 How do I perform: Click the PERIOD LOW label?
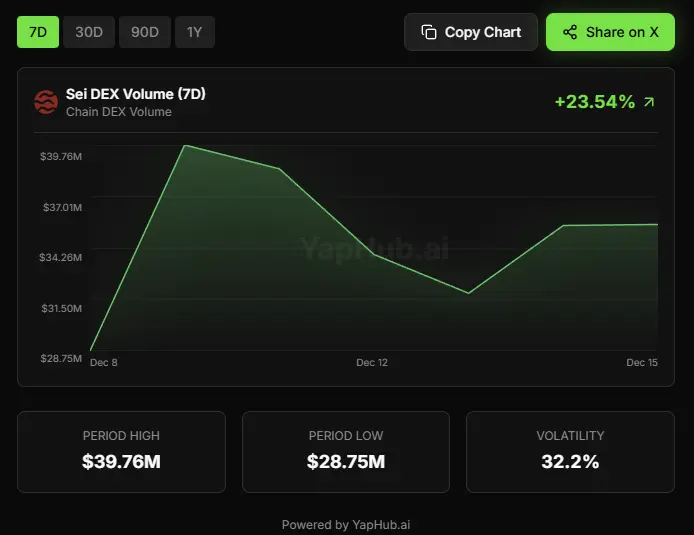[x=346, y=436]
